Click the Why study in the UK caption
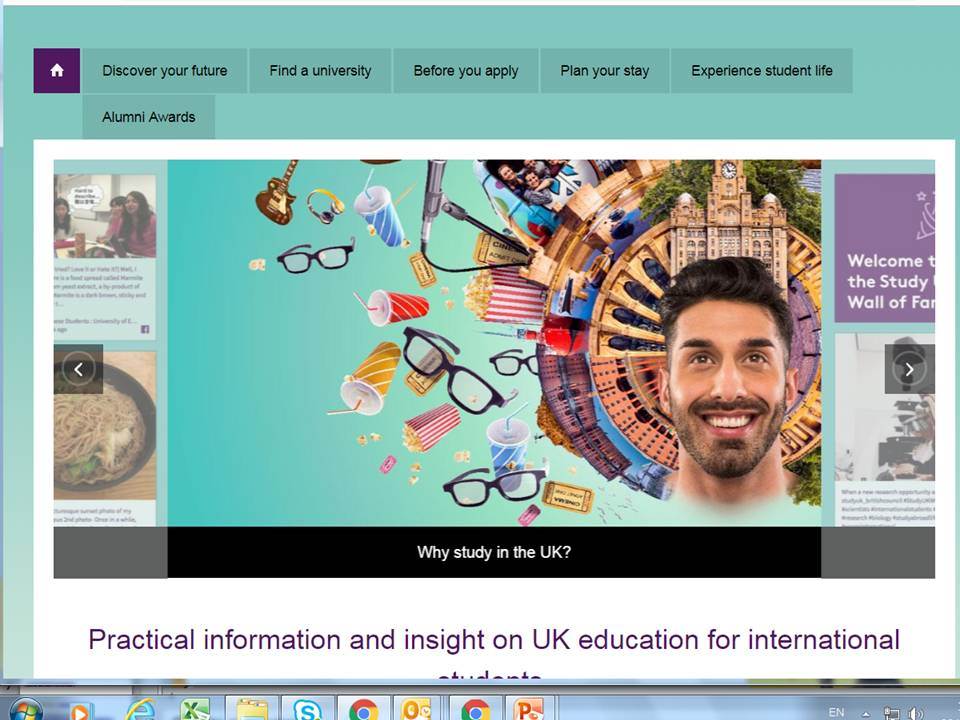The height and width of the screenshot is (720, 960). coord(494,552)
